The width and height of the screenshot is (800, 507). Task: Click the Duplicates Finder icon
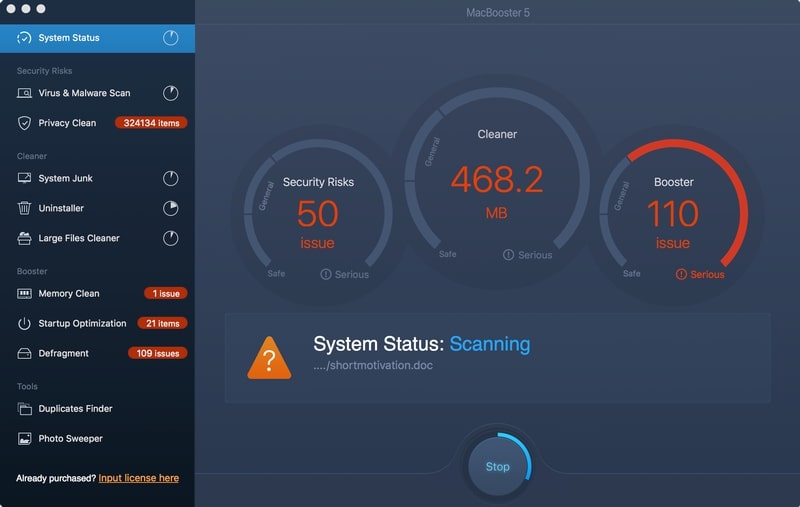click(x=24, y=409)
